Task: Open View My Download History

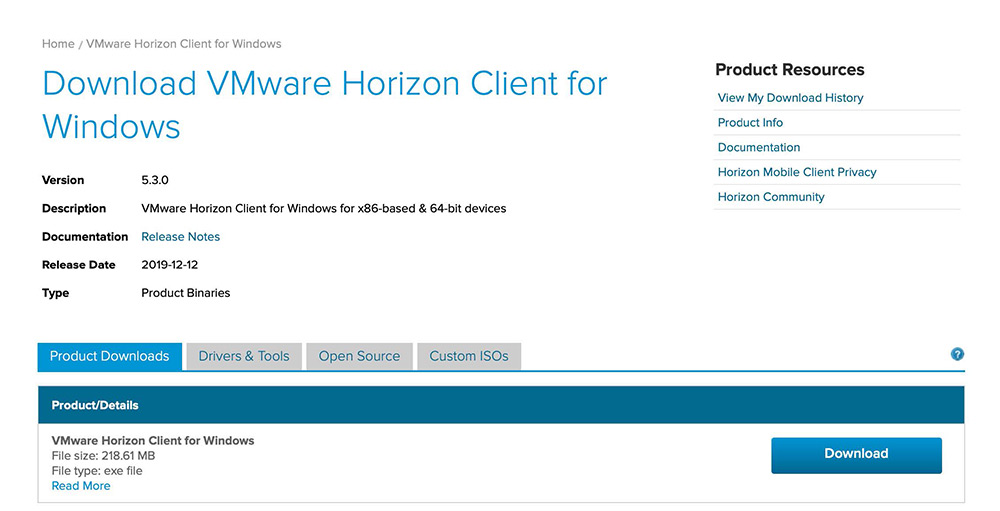Action: coord(790,98)
